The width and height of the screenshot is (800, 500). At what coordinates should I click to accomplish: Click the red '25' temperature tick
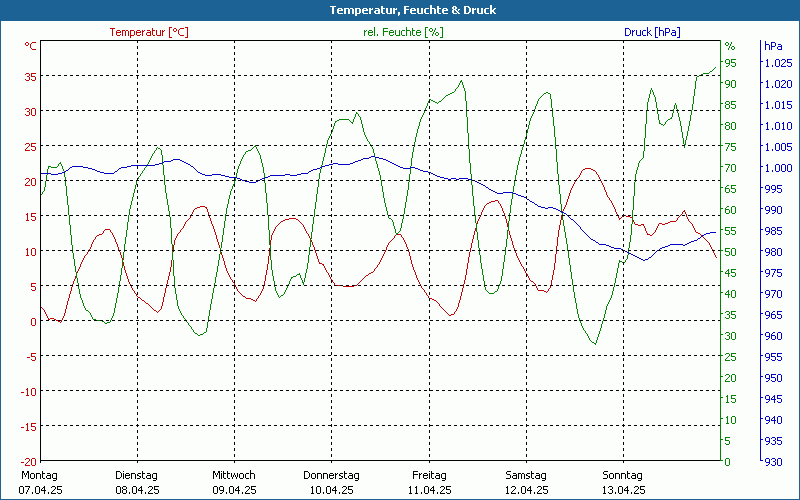pyautogui.click(x=31, y=147)
